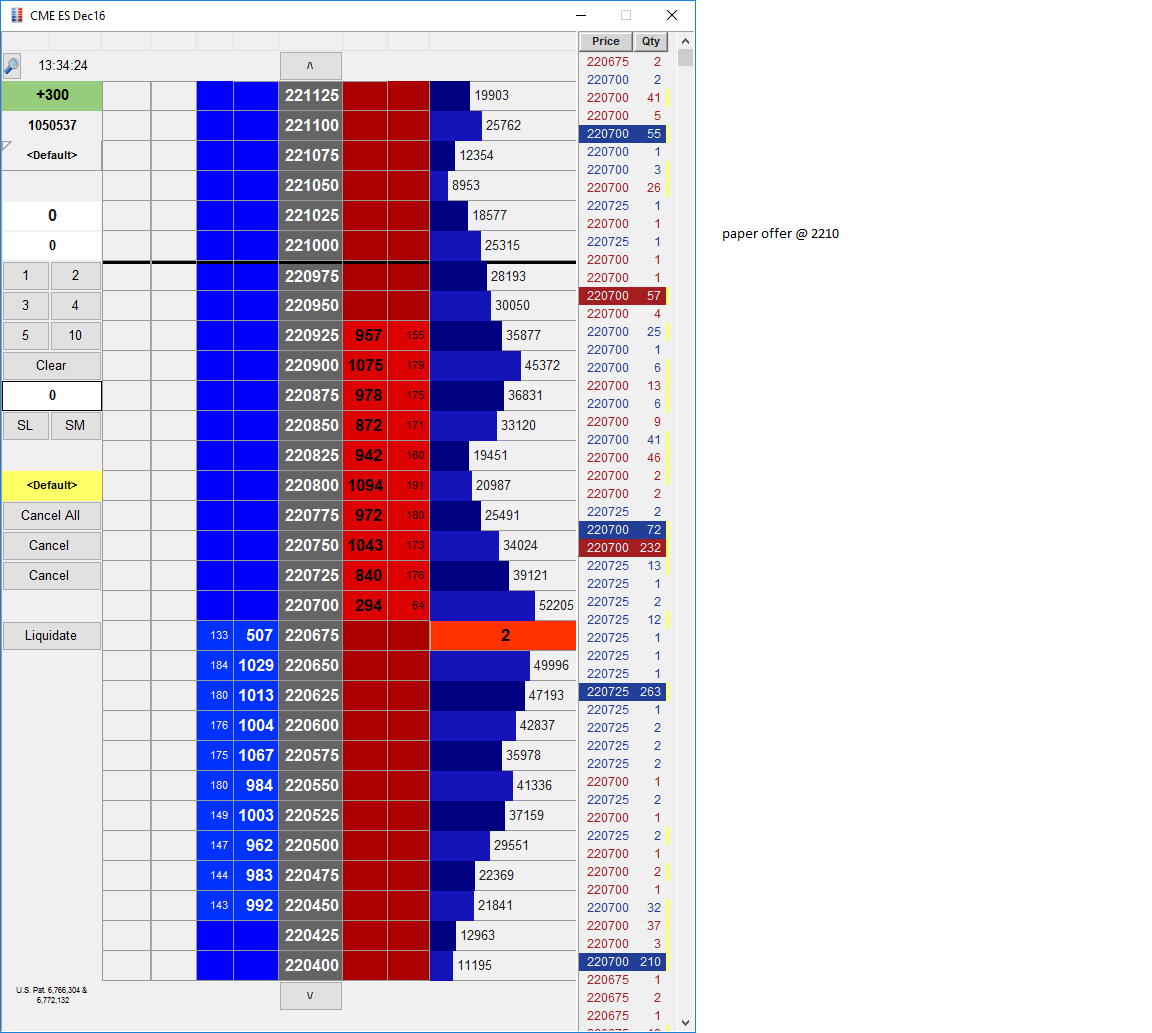Click the highlighted trade 220700 72
Viewport: 1152px width, 1033px height.
[623, 530]
